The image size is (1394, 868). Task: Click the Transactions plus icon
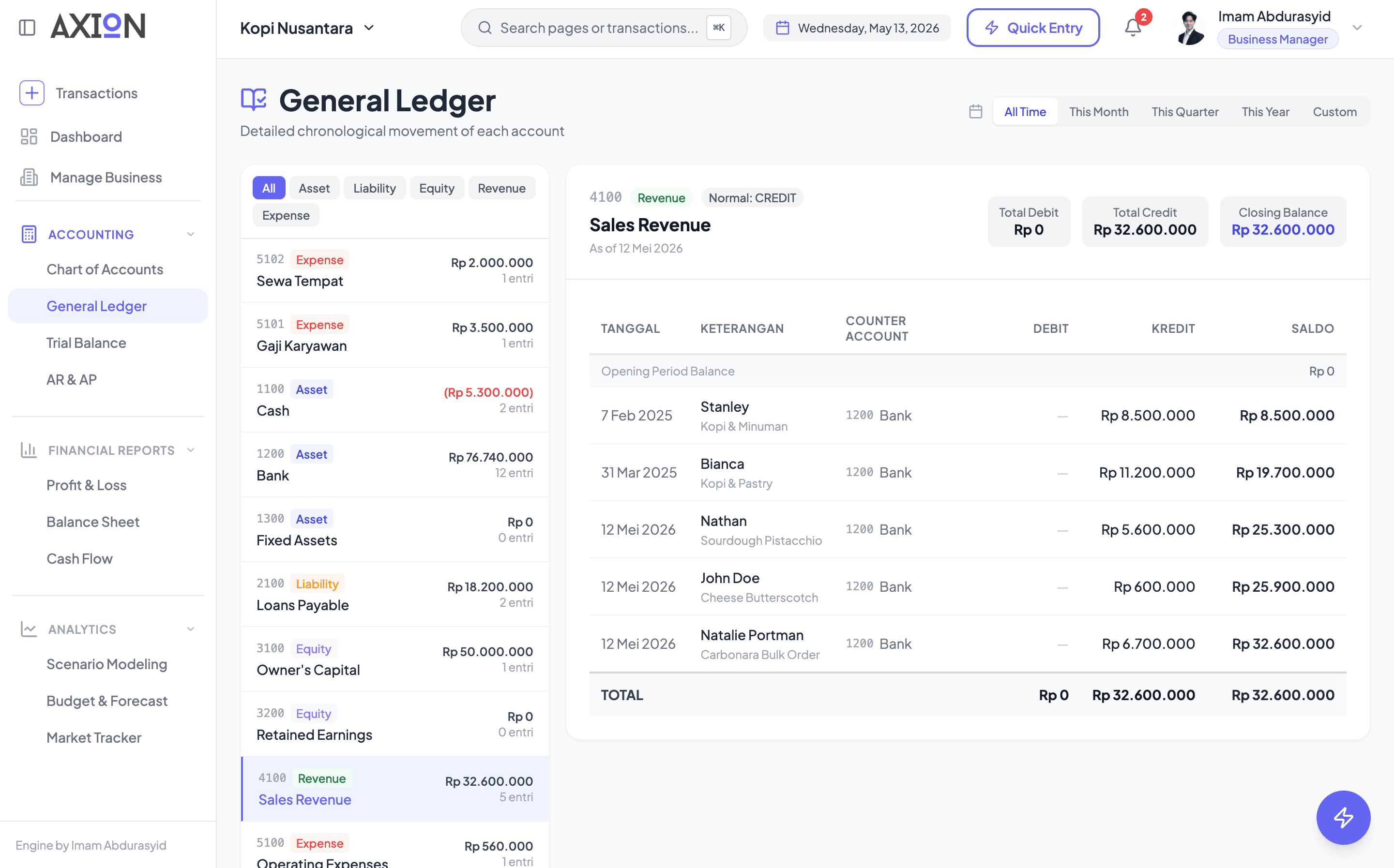tap(31, 93)
